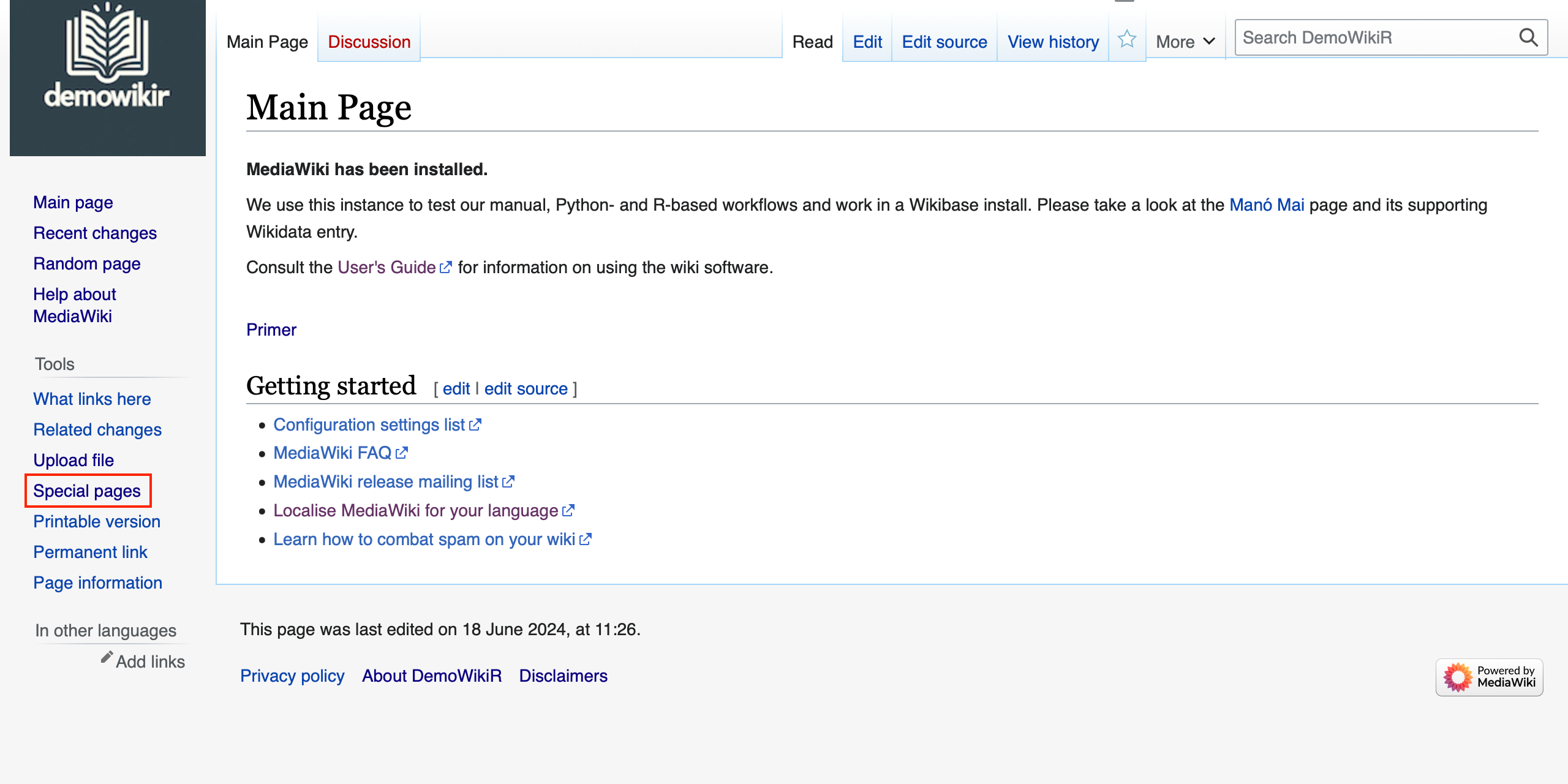This screenshot has width=1568, height=784.
Task: Open the Privacy policy footer link
Action: pyautogui.click(x=292, y=676)
